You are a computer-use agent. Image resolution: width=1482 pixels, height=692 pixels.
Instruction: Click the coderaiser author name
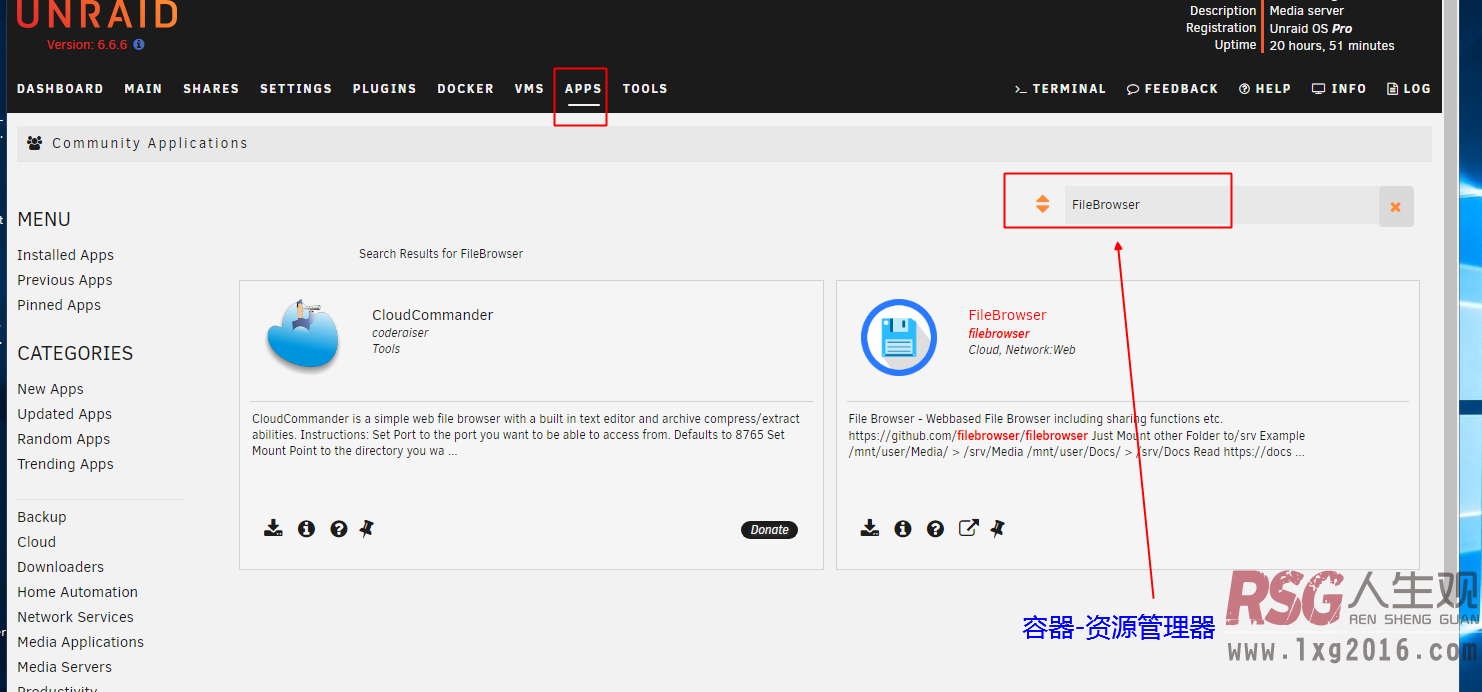(400, 333)
